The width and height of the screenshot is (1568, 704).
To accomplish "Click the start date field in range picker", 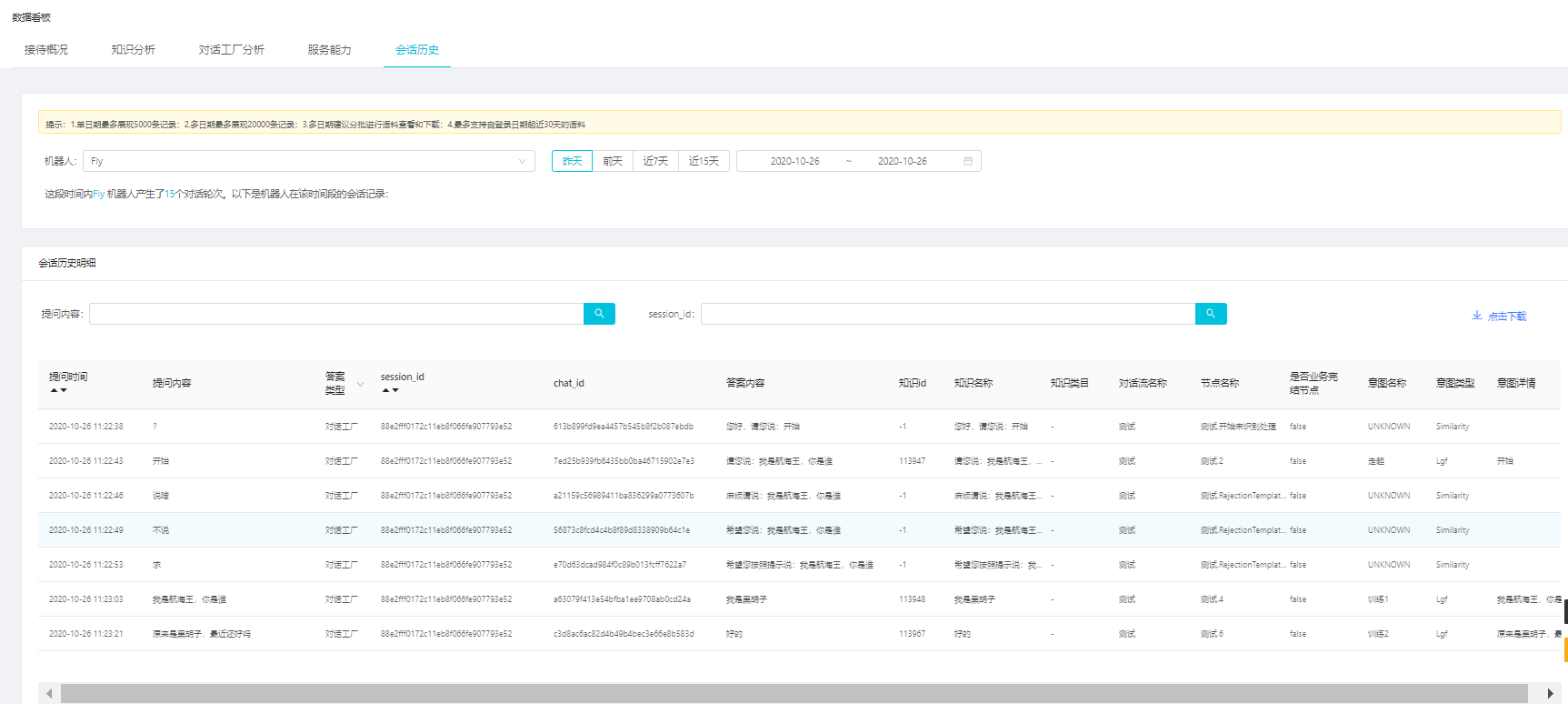I will click(795, 161).
